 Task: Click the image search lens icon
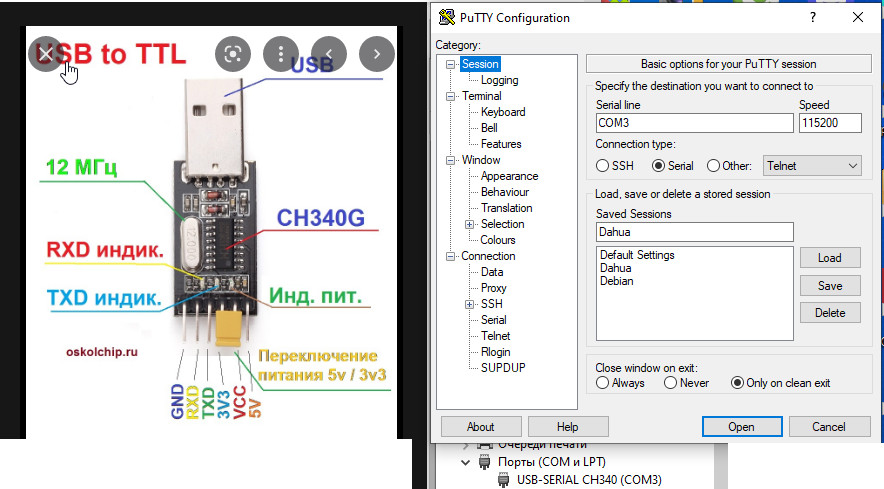pos(232,53)
